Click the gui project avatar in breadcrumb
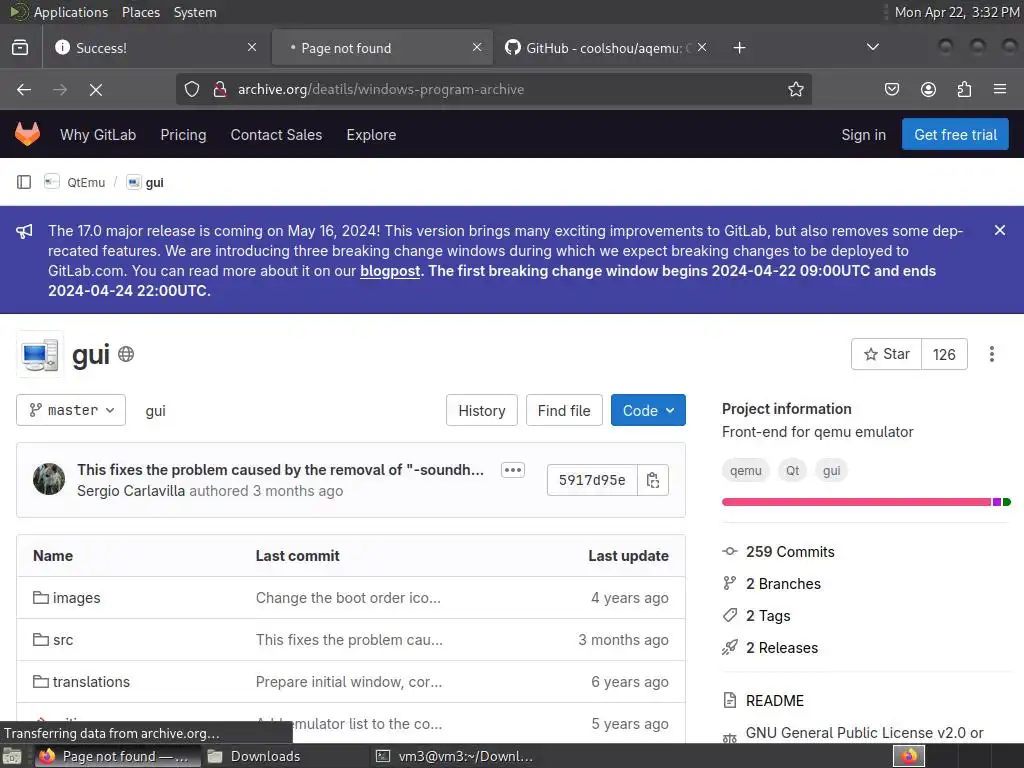Screen dimensions: 1024x768 133,182
